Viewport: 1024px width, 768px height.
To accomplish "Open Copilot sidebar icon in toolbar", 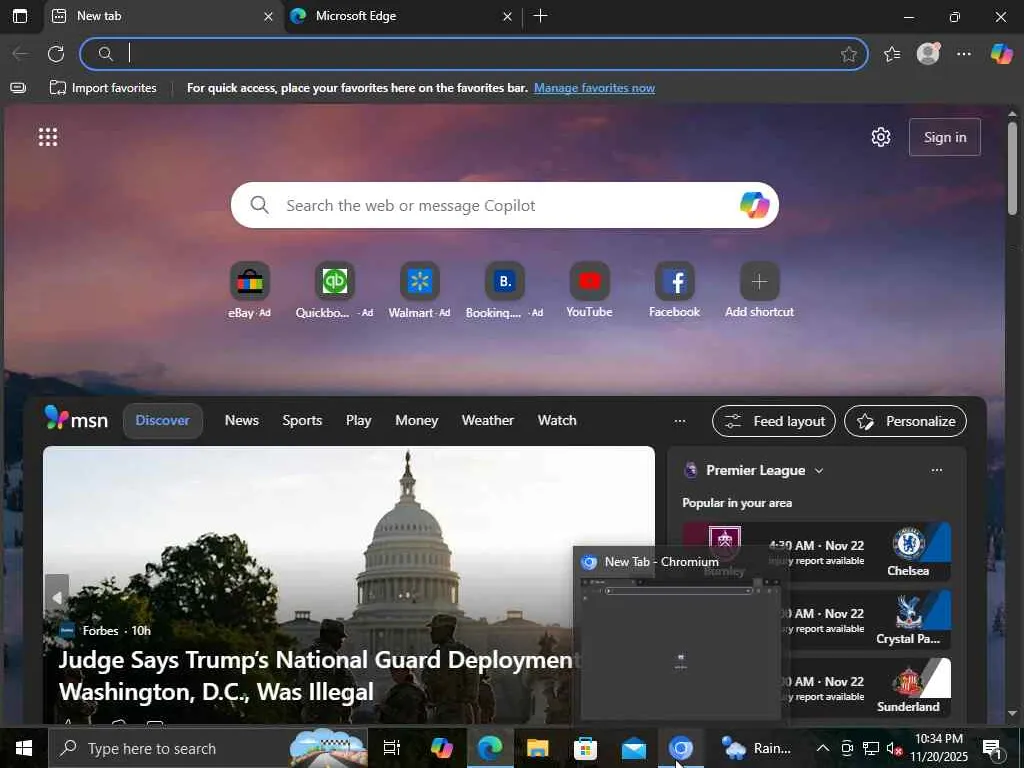I will (1001, 54).
